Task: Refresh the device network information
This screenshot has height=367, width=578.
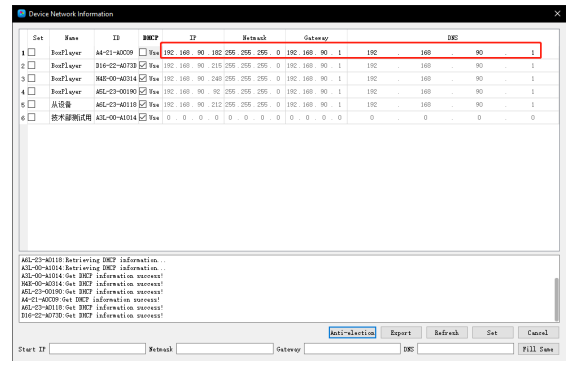Action: click(447, 332)
